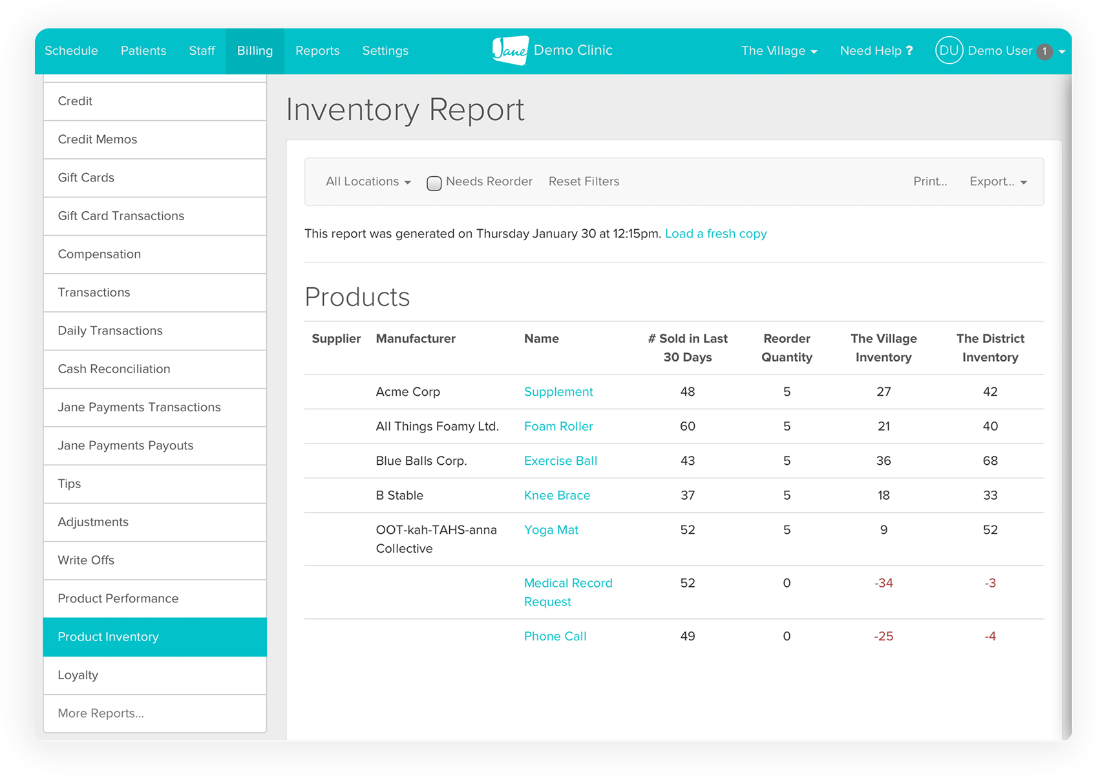Open the All Locations dropdown

[368, 182]
